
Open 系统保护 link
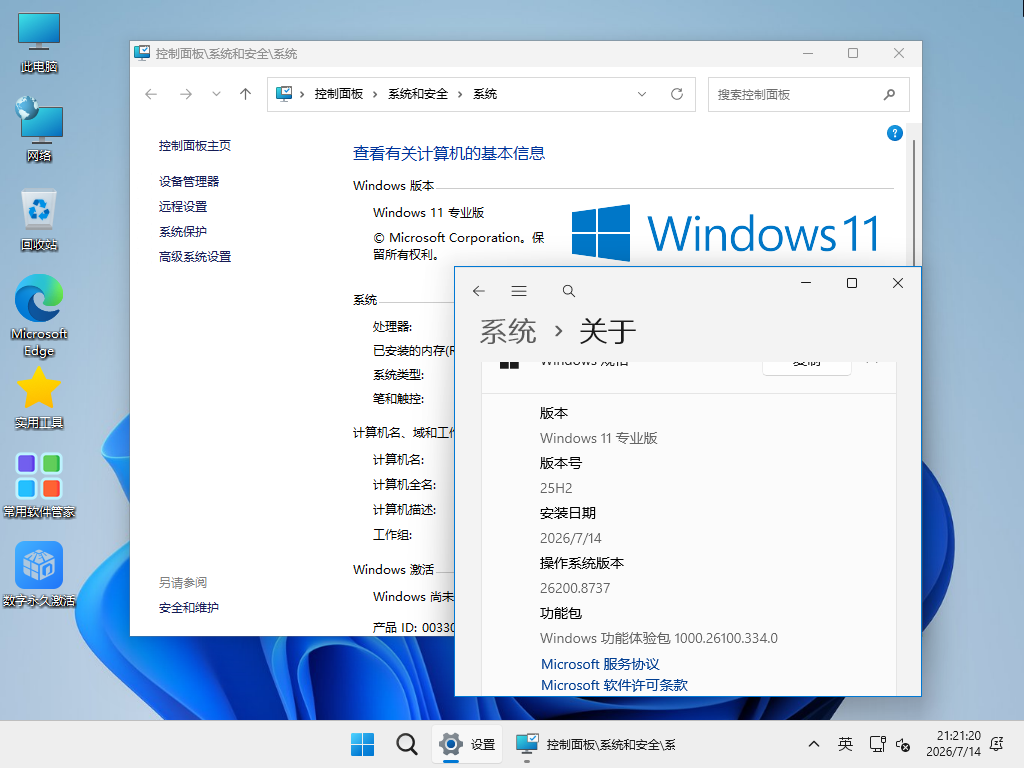(183, 231)
